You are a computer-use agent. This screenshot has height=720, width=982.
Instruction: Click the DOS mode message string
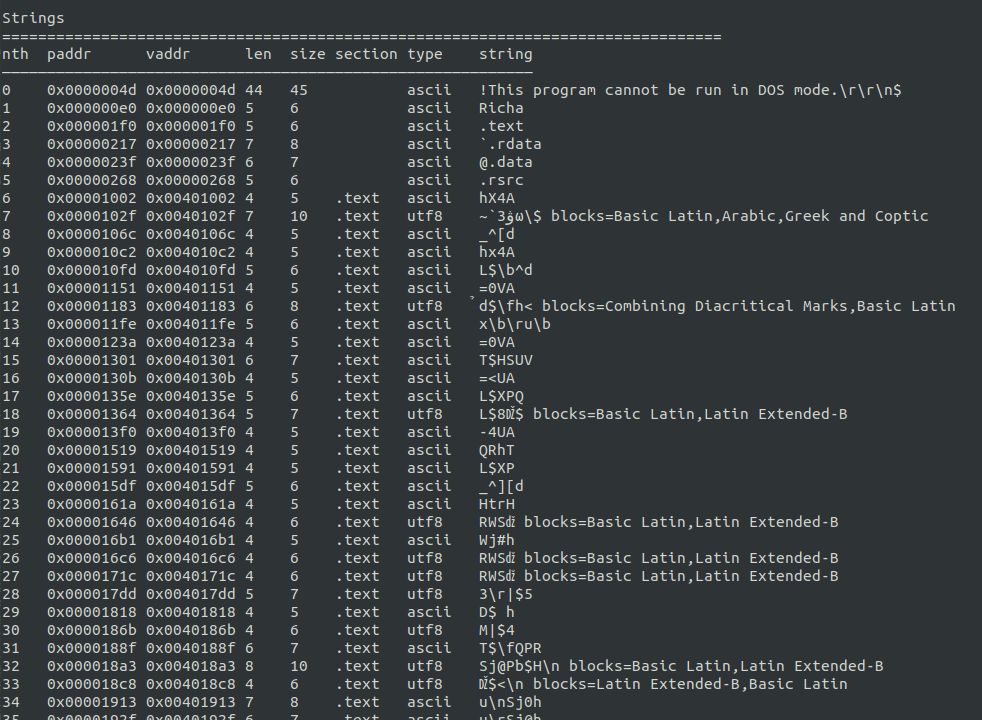[690, 90]
